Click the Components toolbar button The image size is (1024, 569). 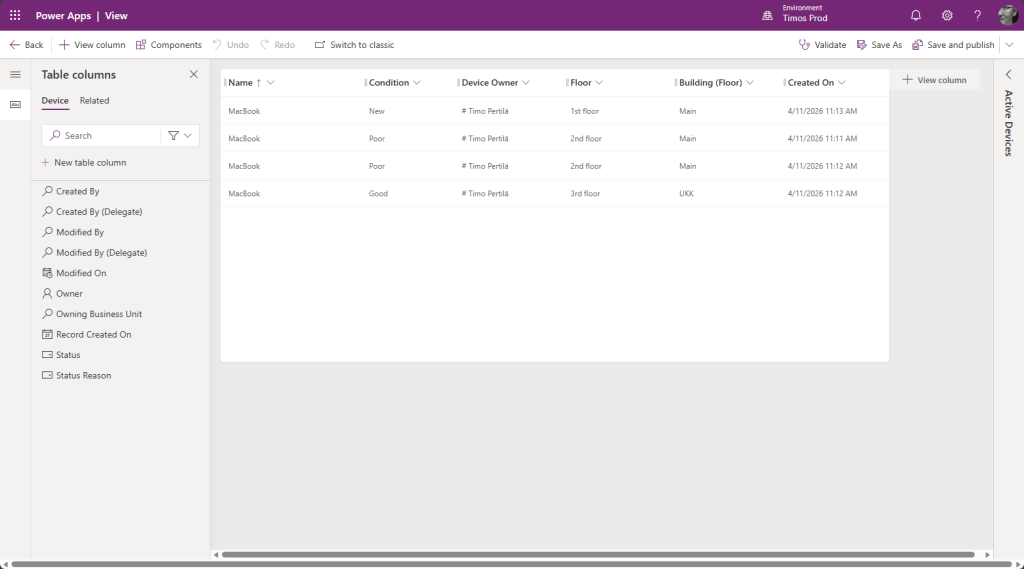click(x=168, y=45)
